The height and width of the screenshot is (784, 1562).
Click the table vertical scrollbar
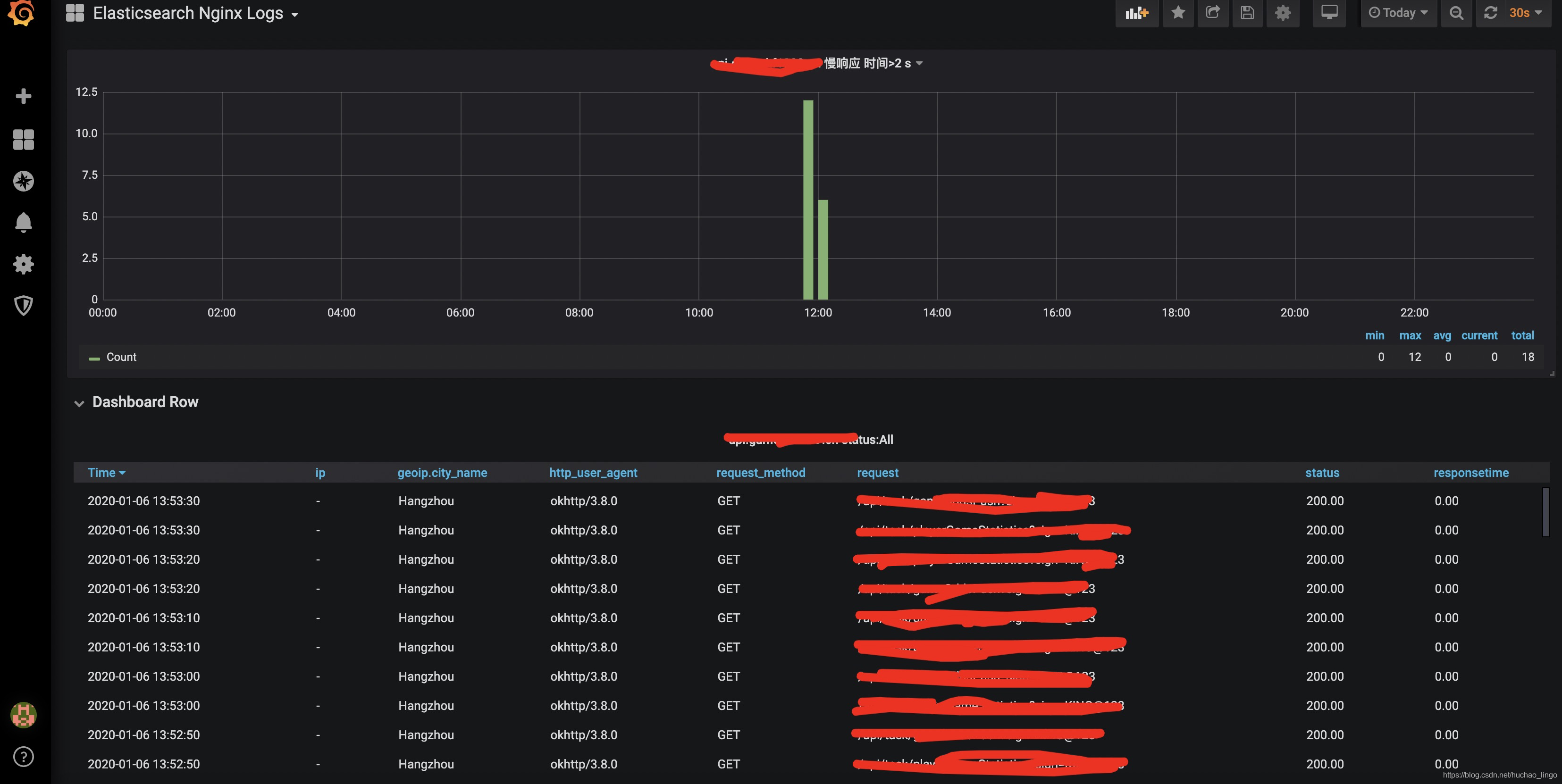[1545, 512]
